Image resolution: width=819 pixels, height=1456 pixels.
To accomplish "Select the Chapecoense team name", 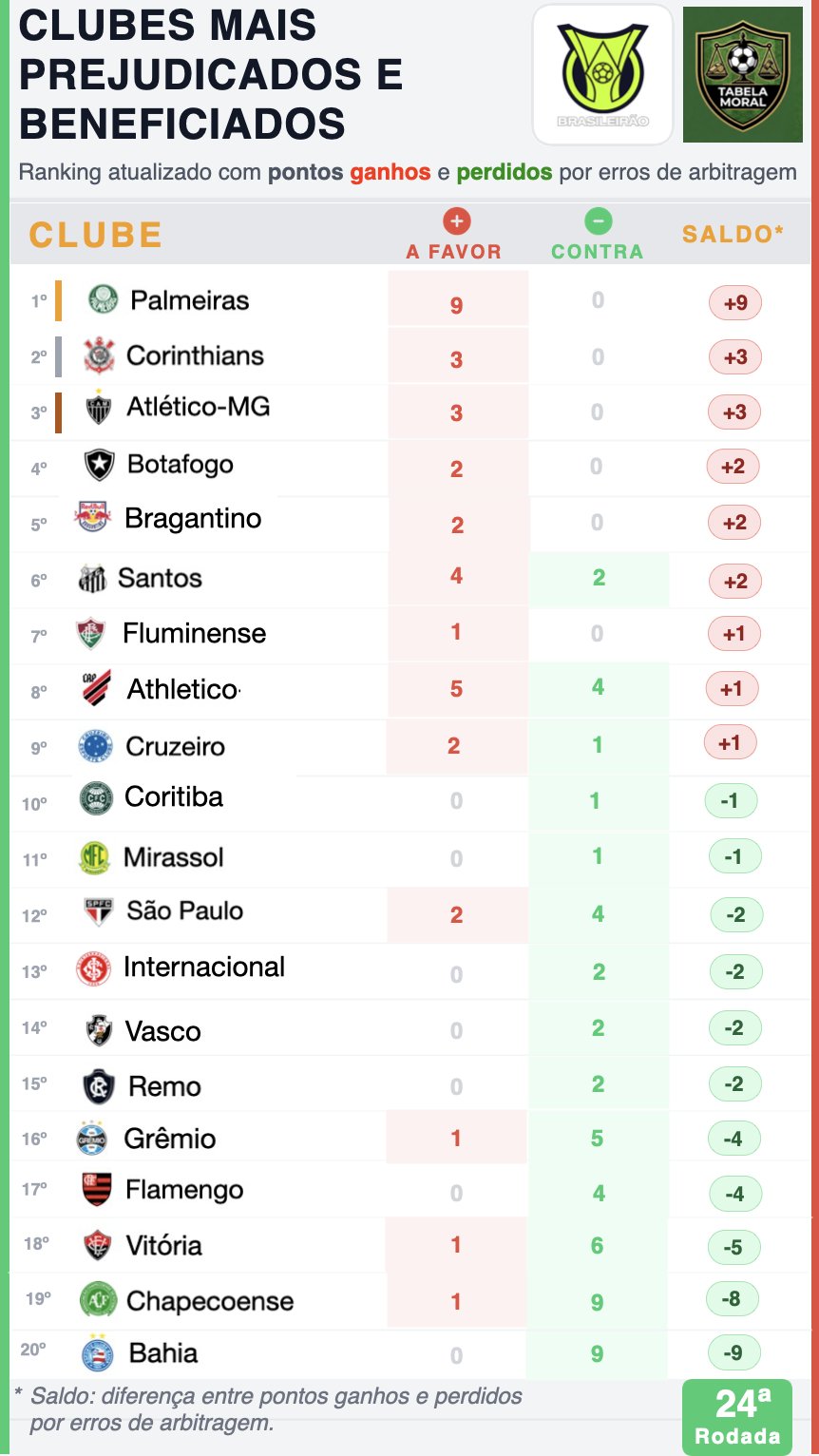I will pyautogui.click(x=210, y=1301).
